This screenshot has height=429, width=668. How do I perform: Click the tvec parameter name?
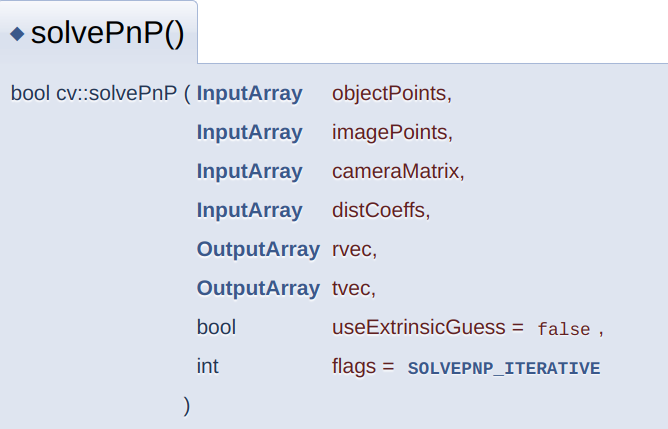(x=351, y=288)
